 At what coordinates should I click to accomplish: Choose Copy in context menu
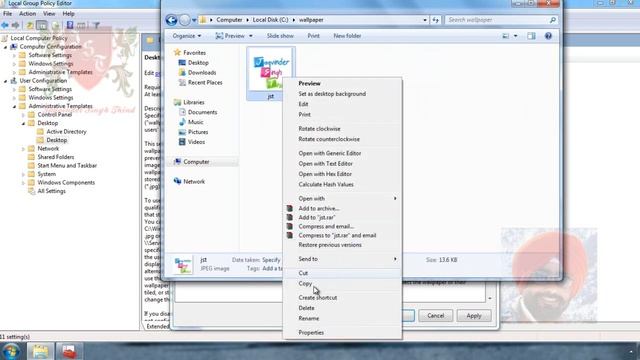pos(305,284)
